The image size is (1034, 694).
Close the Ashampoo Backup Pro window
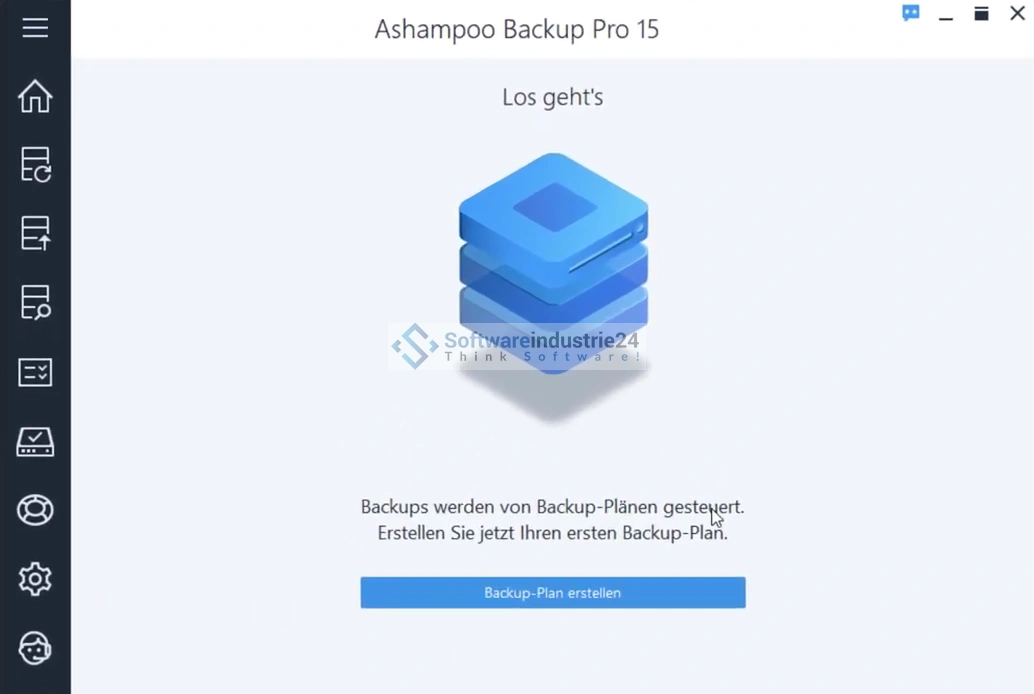point(1017,13)
